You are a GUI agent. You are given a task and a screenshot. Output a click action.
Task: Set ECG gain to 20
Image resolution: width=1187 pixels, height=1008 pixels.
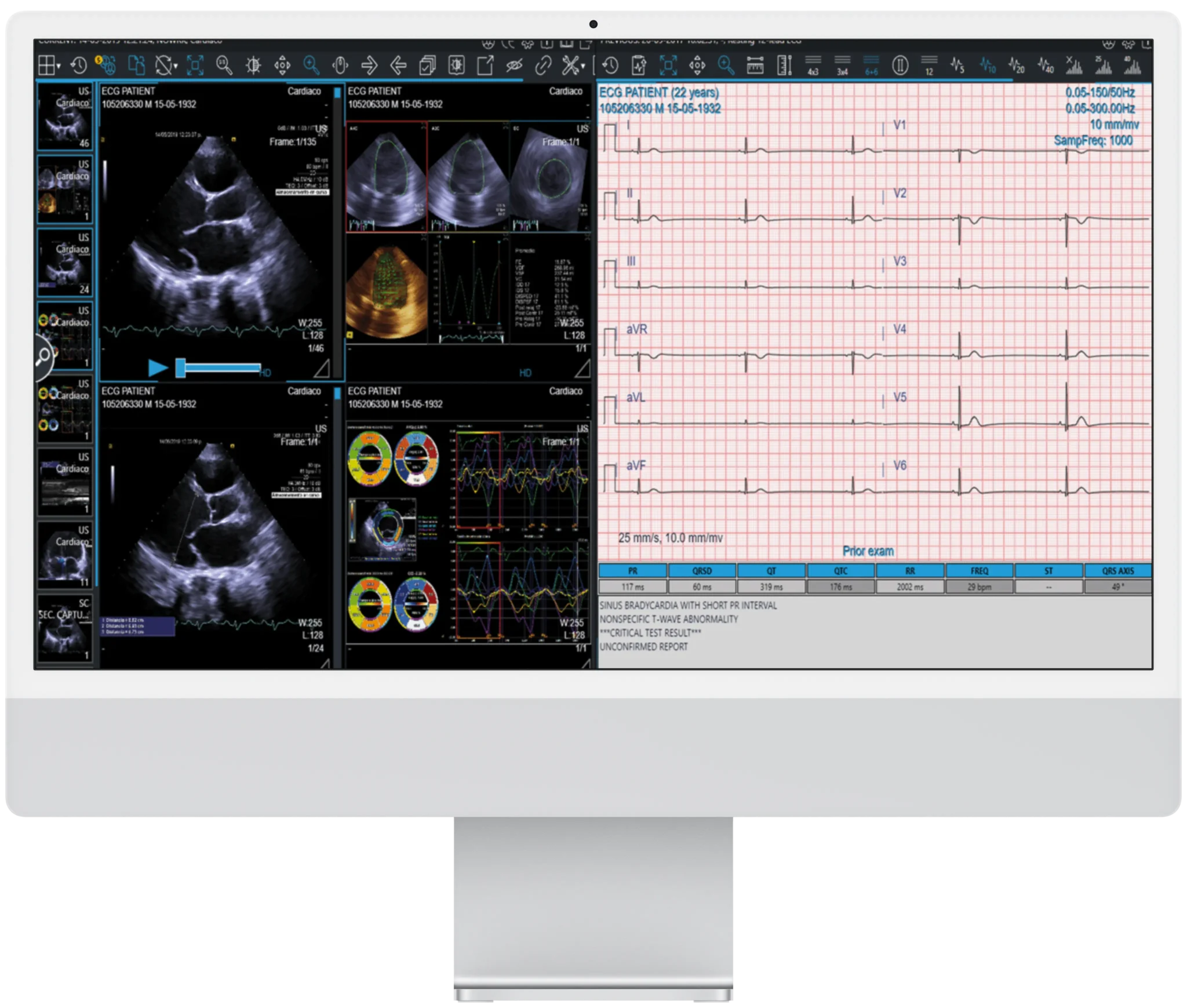tap(1016, 65)
